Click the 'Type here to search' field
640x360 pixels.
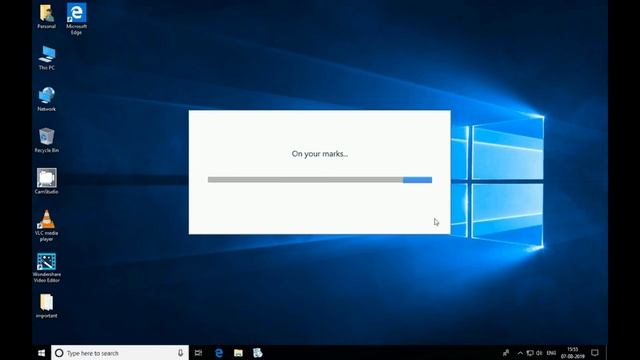pos(120,353)
